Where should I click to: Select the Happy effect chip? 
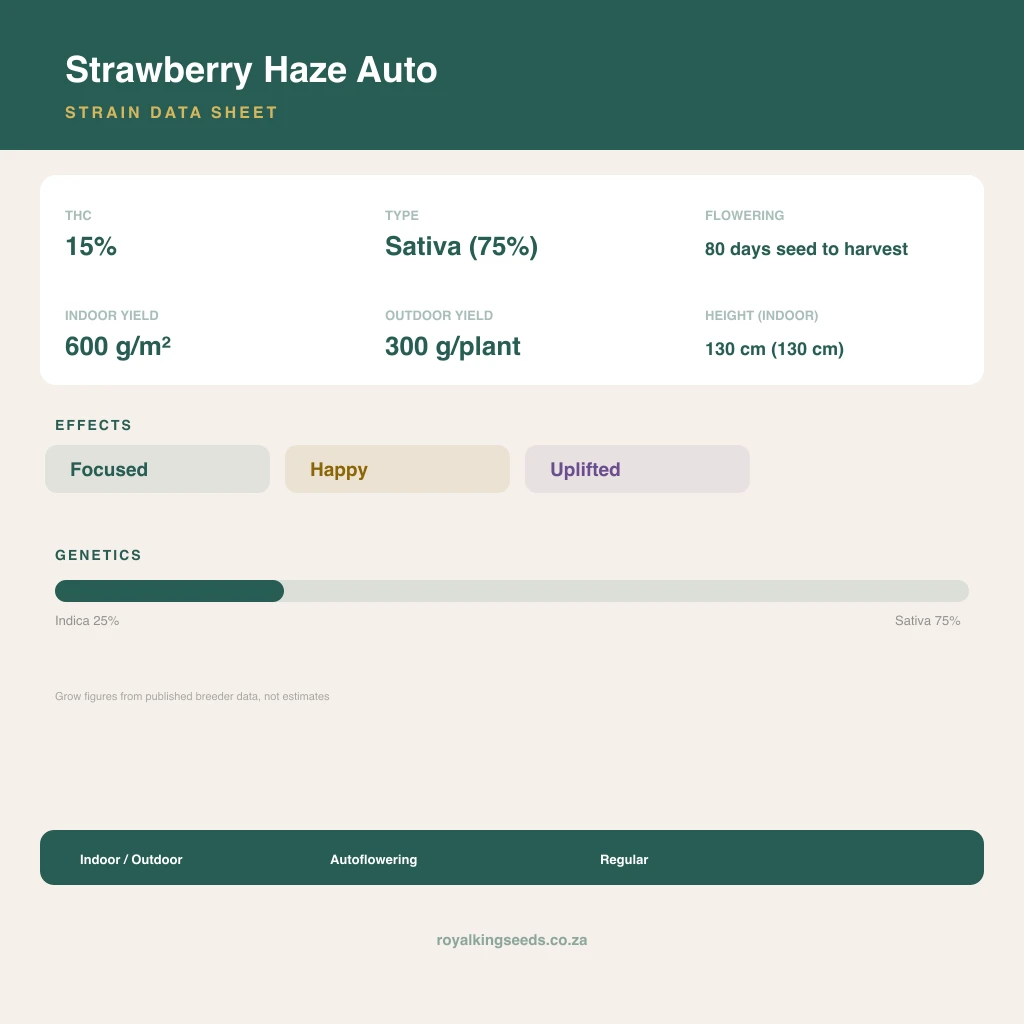tap(397, 469)
